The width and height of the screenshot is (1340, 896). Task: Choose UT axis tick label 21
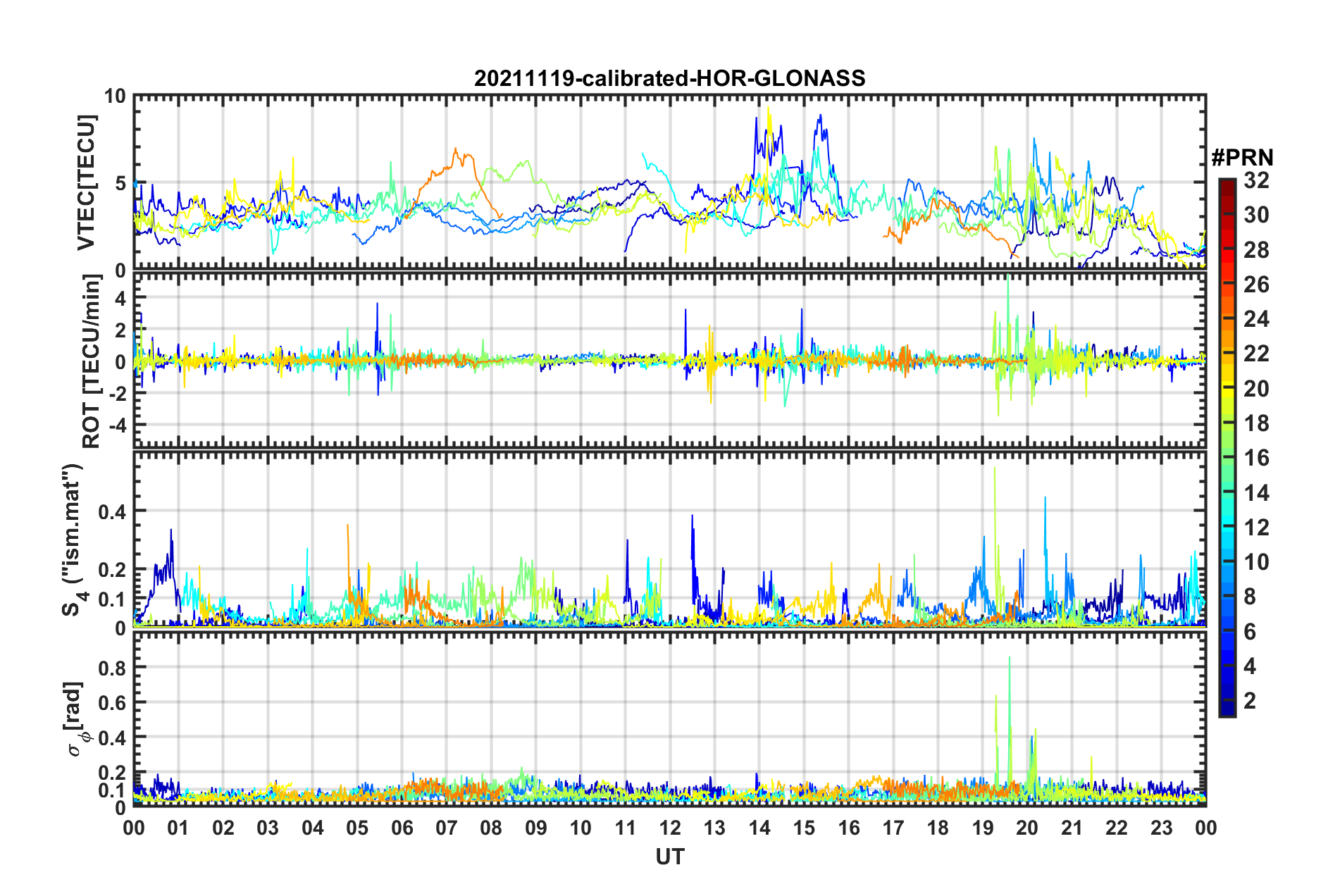tap(1072, 828)
